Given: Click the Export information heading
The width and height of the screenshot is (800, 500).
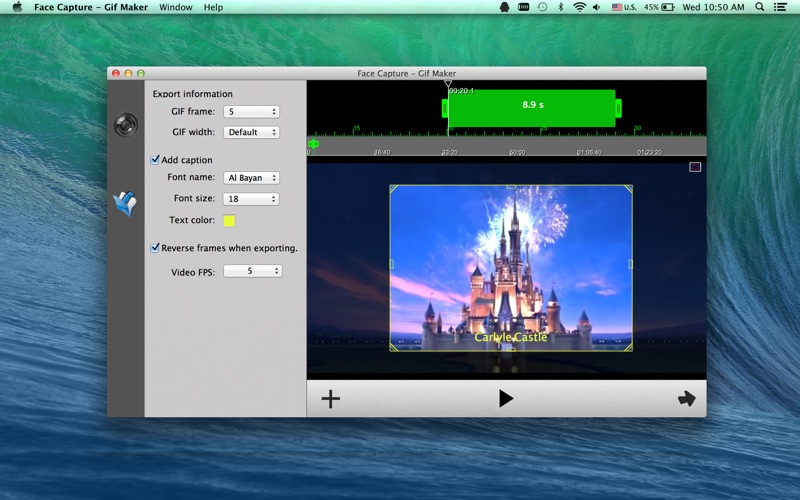Looking at the screenshot, I should click(x=192, y=94).
